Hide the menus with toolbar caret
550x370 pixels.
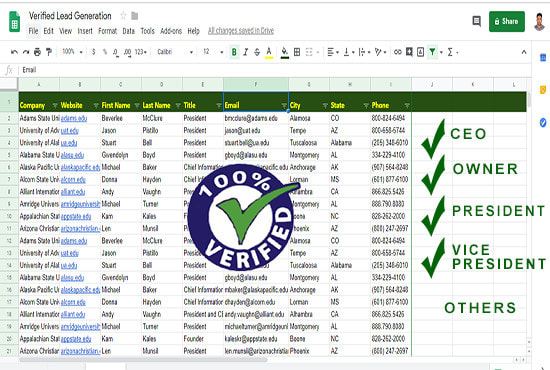pyautogui.click(x=524, y=52)
